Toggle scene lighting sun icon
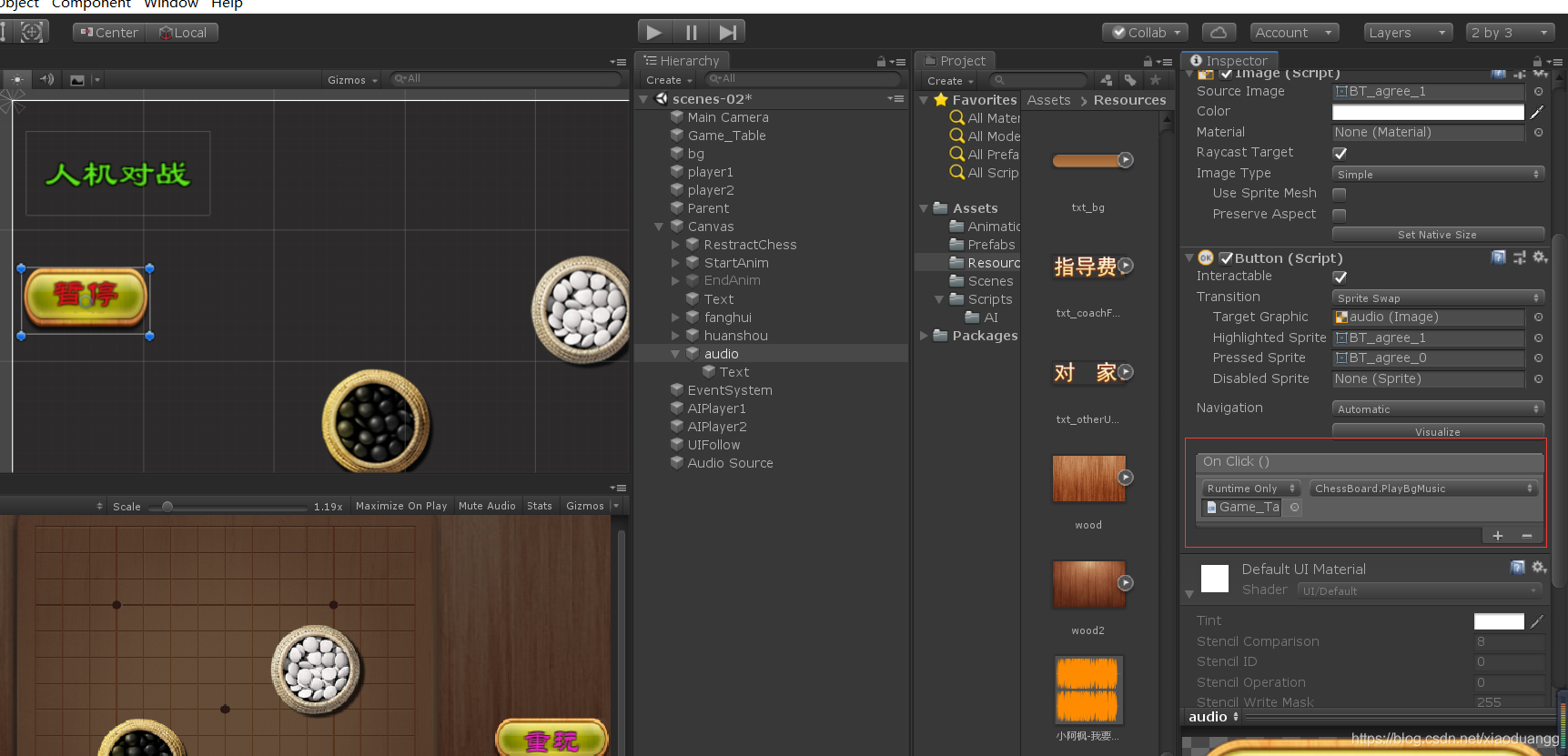Viewport: 1568px width, 756px height. [x=17, y=80]
